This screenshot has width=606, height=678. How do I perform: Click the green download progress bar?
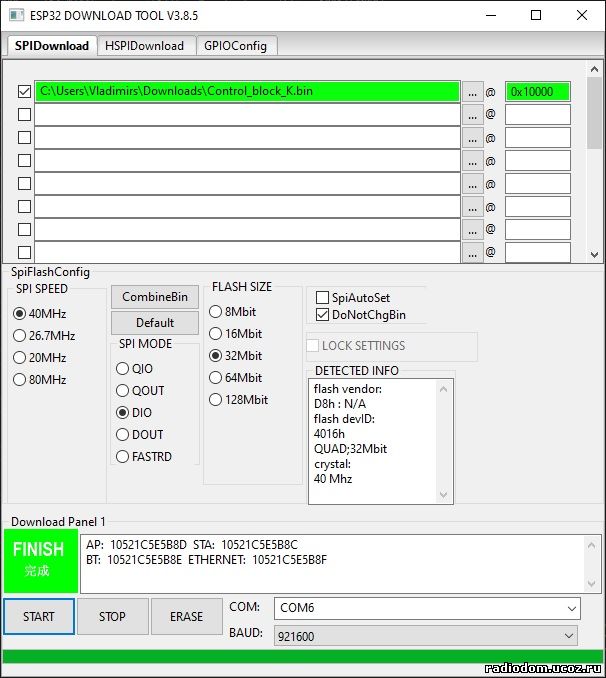click(303, 656)
